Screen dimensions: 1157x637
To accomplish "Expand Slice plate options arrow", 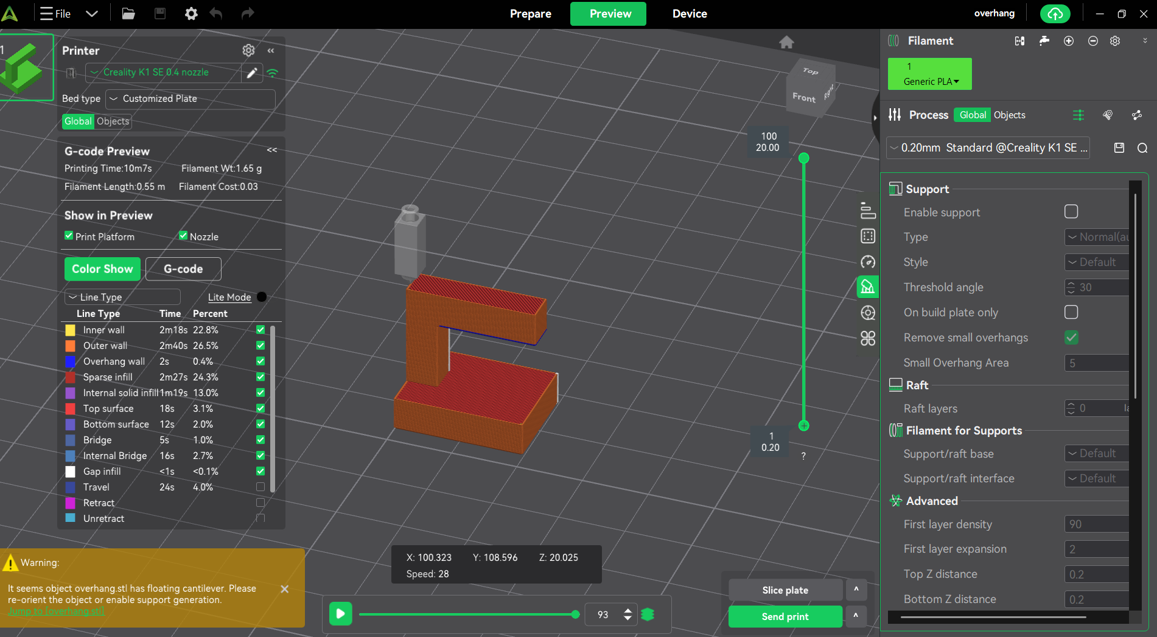I will [856, 589].
